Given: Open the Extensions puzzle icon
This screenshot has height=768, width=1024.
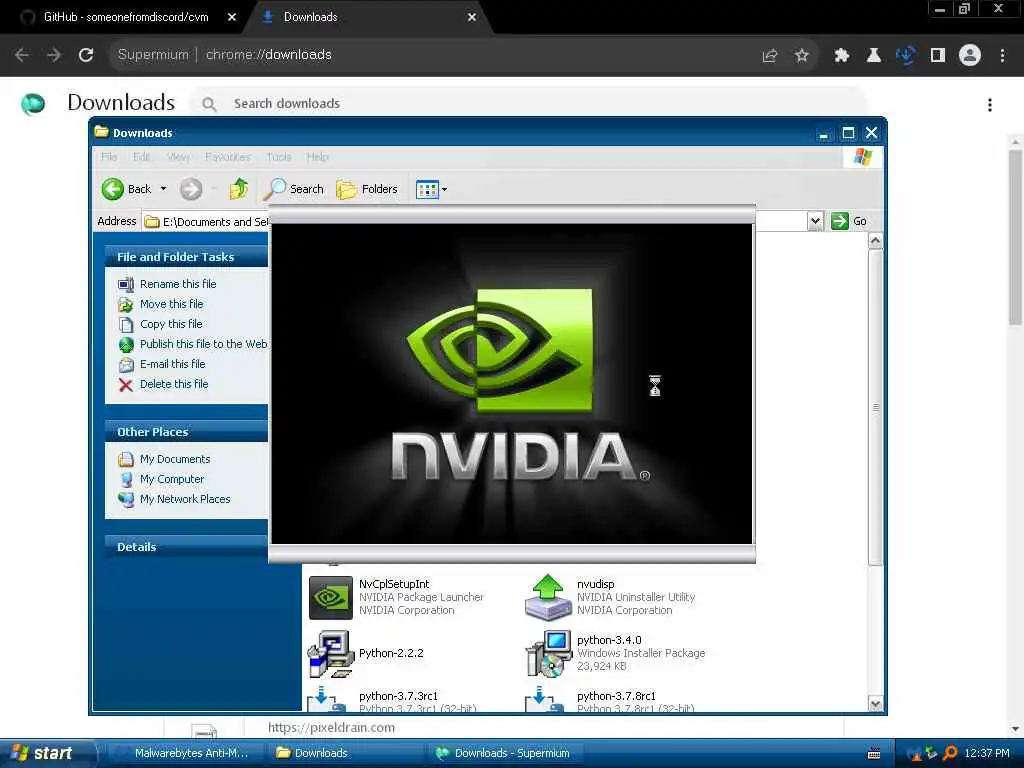Looking at the screenshot, I should (x=842, y=56).
